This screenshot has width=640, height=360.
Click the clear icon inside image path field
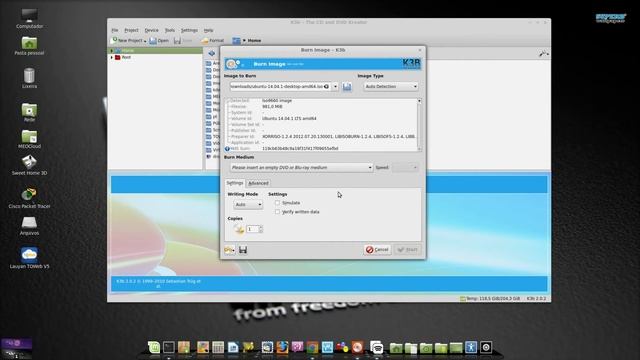(327, 87)
